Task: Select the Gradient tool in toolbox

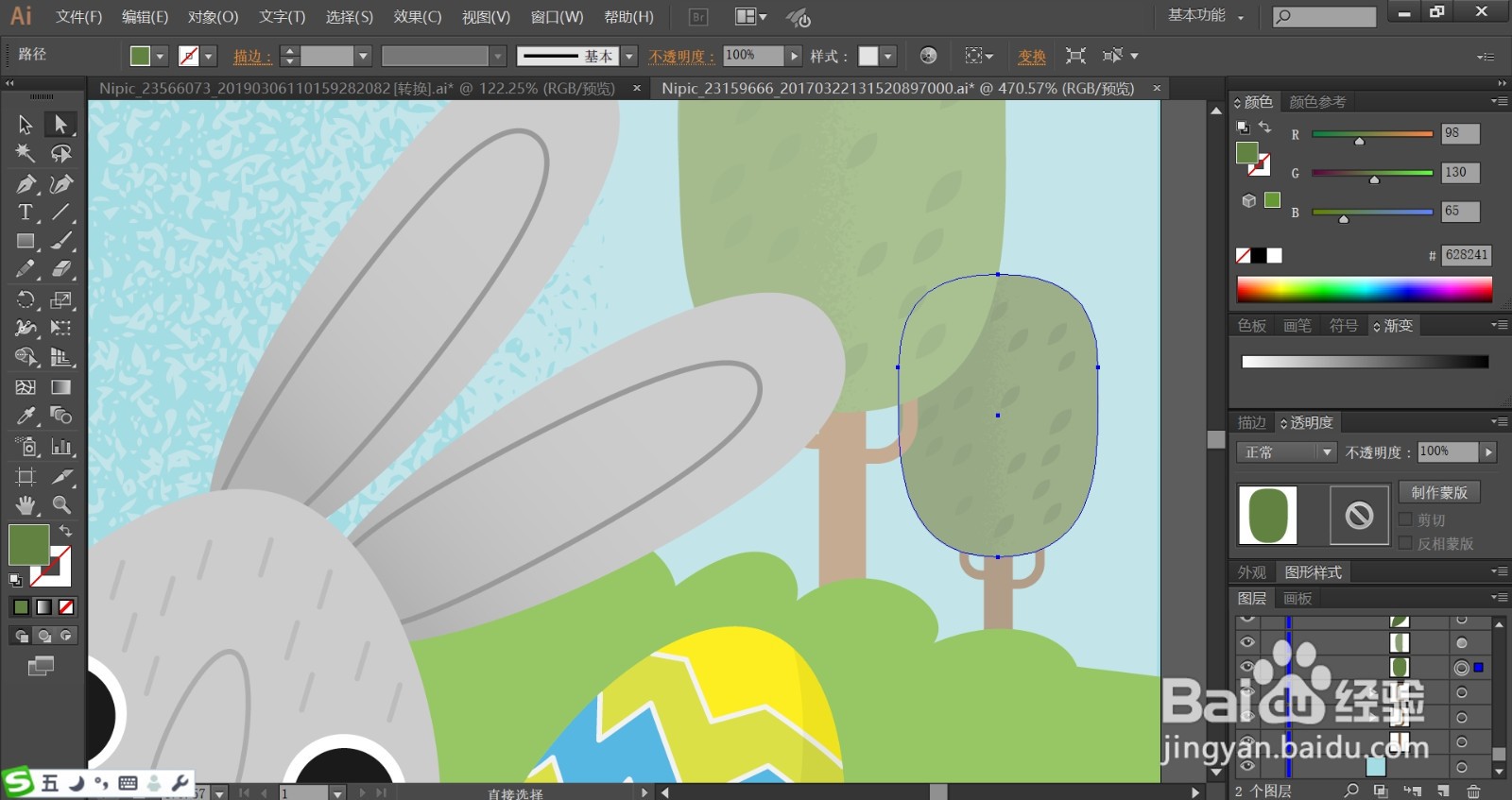Action: (60, 387)
